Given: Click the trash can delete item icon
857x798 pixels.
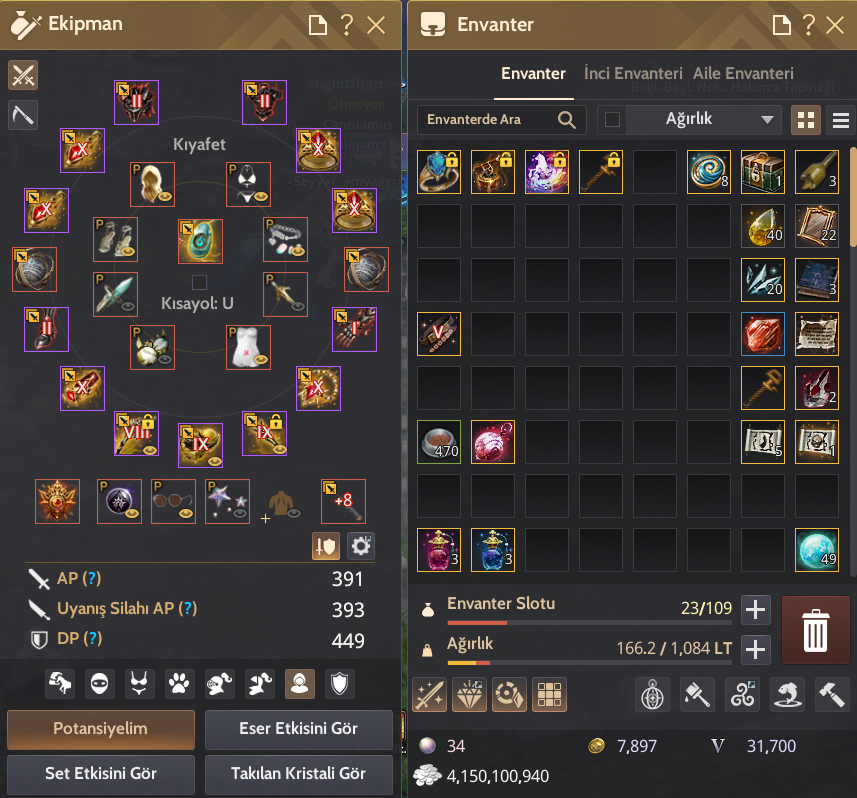Looking at the screenshot, I should [x=815, y=630].
